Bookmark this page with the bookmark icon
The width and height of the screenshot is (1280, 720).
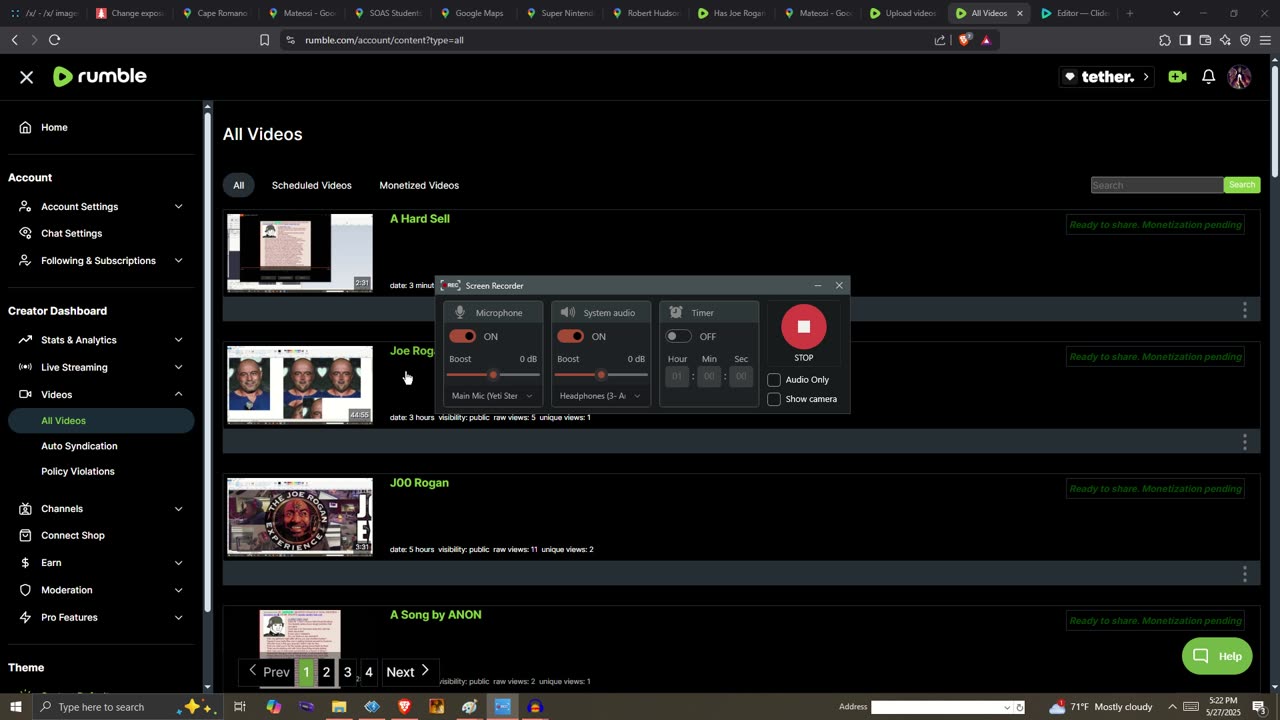[265, 40]
